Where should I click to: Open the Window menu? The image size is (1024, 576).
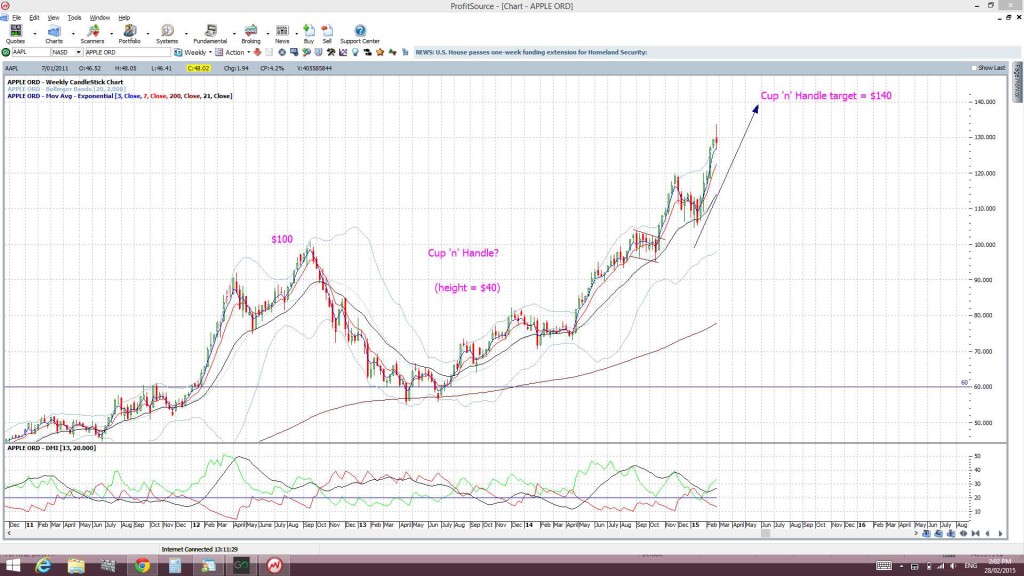(99, 18)
